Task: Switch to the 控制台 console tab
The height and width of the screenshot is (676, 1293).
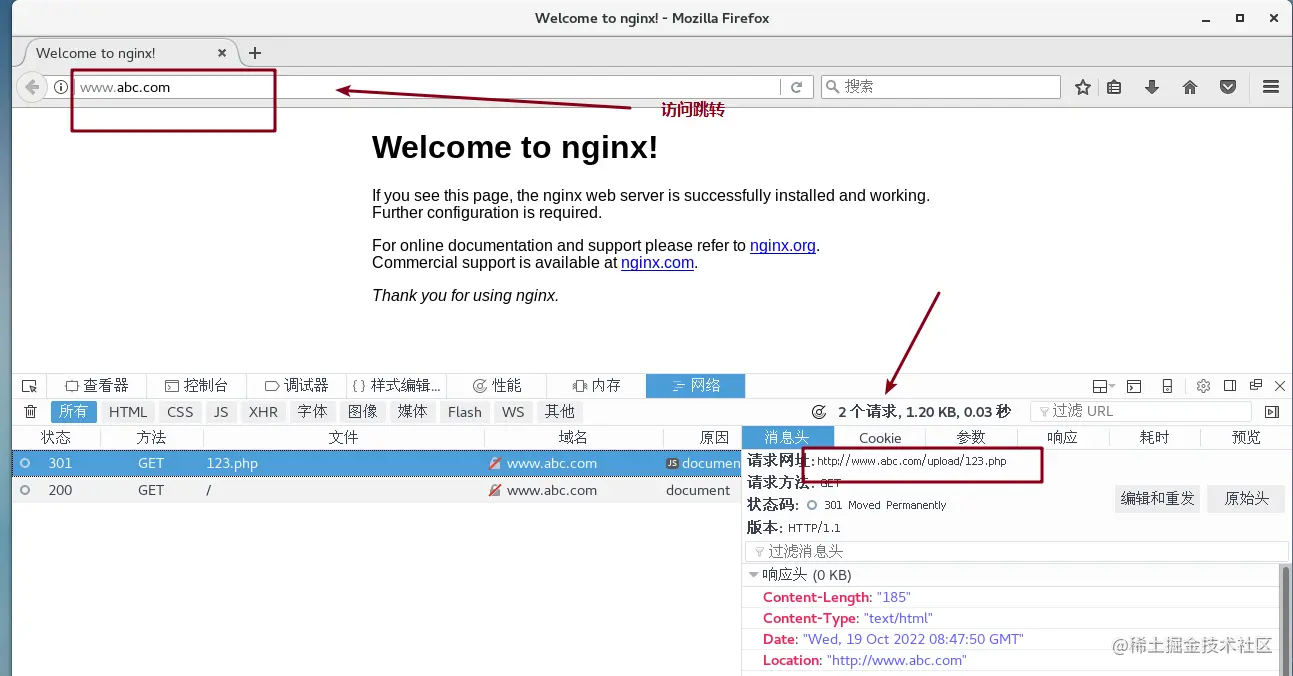Action: 197,386
